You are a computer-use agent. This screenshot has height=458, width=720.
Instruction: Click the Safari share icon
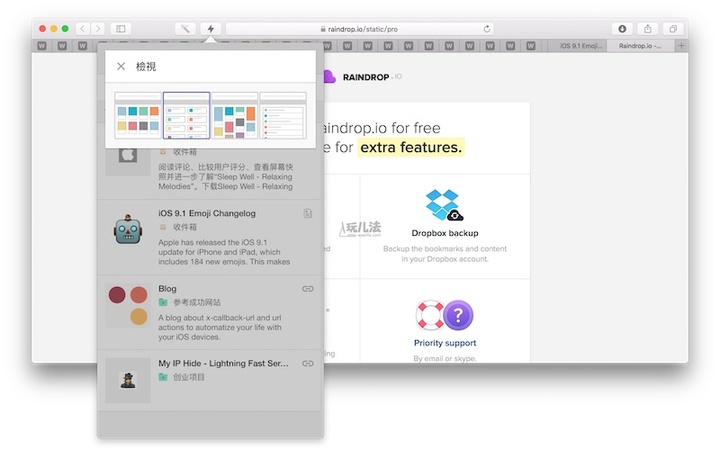pyautogui.click(x=648, y=29)
